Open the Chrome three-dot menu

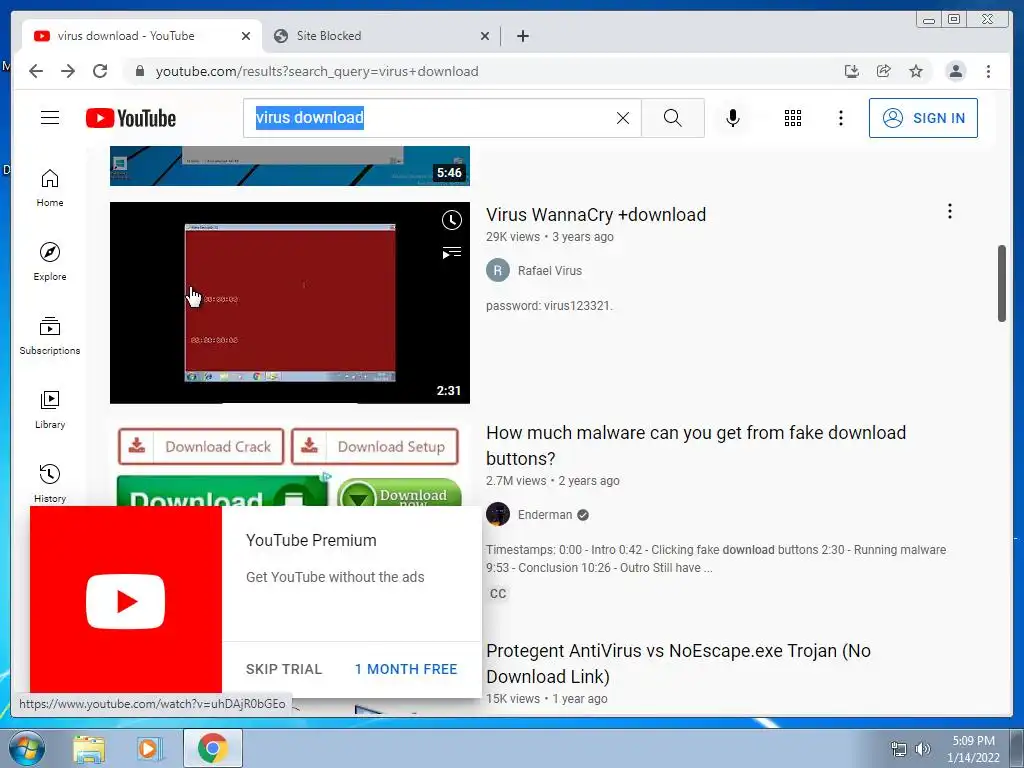click(x=988, y=71)
